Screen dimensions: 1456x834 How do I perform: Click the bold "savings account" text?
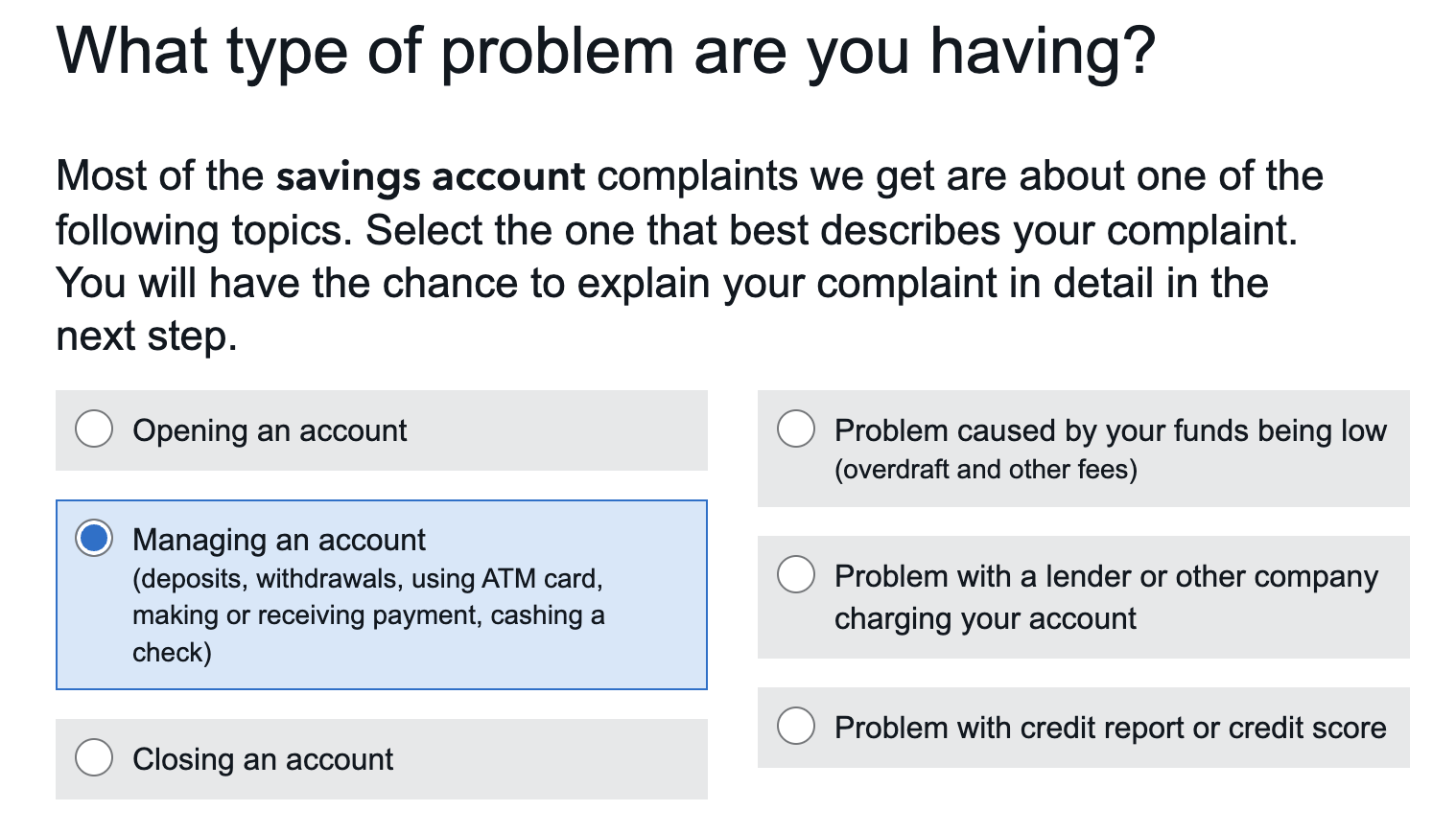(430, 176)
